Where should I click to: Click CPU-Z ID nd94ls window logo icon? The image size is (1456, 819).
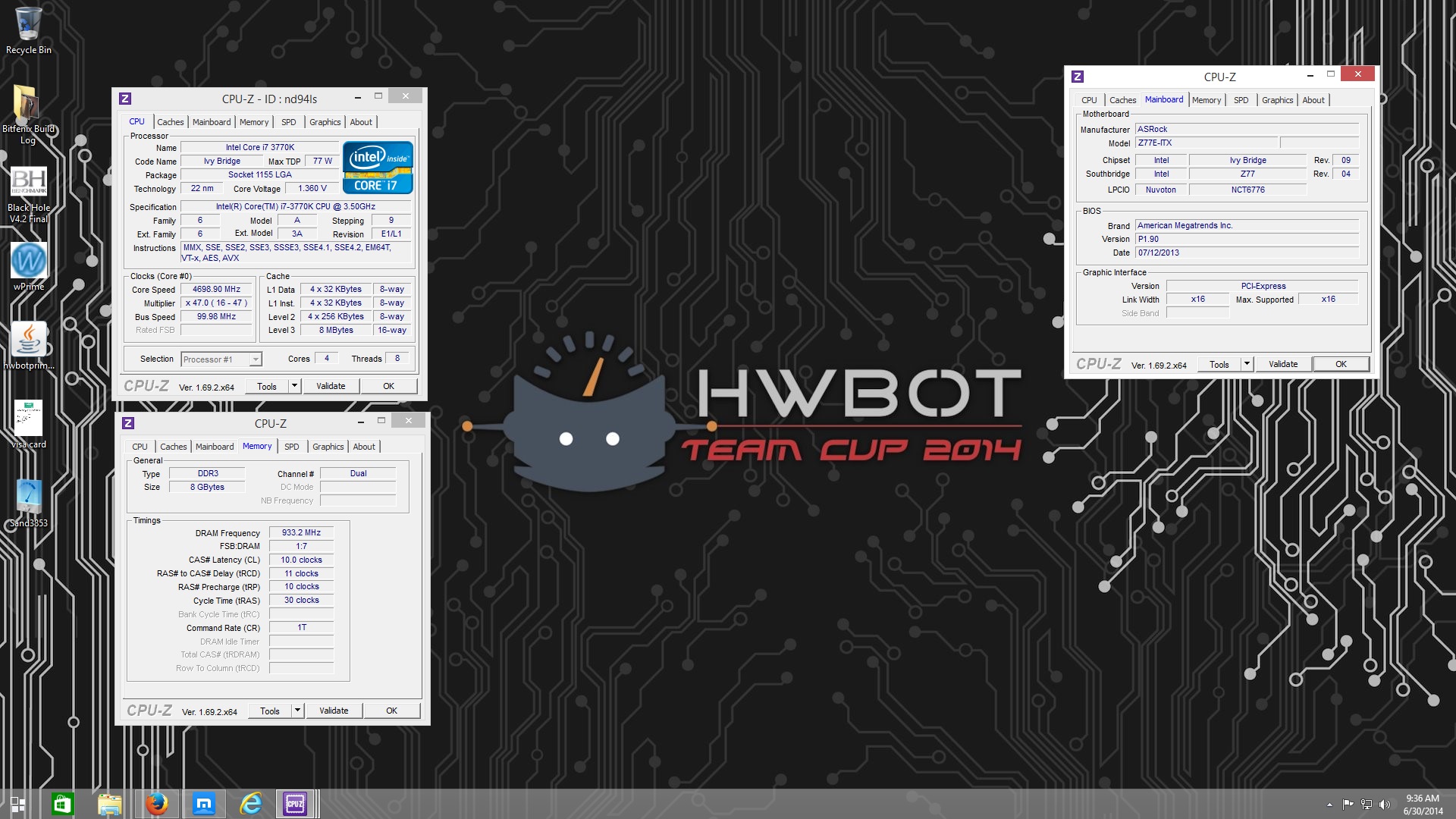pyautogui.click(x=126, y=99)
